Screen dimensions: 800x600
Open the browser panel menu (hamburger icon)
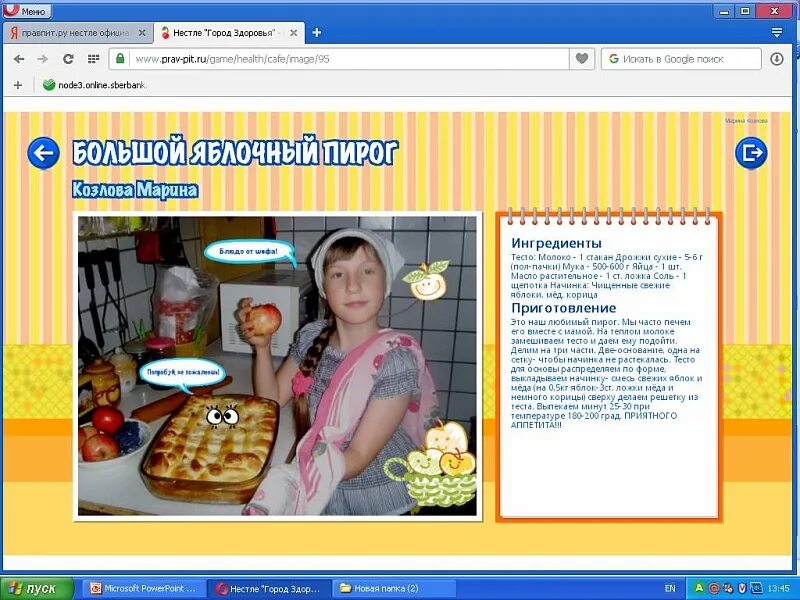click(x=775, y=31)
